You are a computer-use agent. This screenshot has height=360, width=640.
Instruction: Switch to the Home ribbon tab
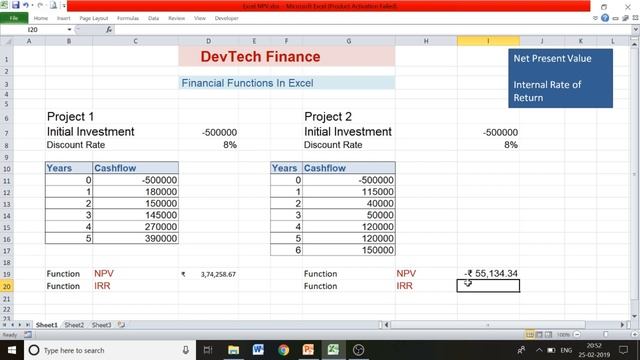[41, 18]
